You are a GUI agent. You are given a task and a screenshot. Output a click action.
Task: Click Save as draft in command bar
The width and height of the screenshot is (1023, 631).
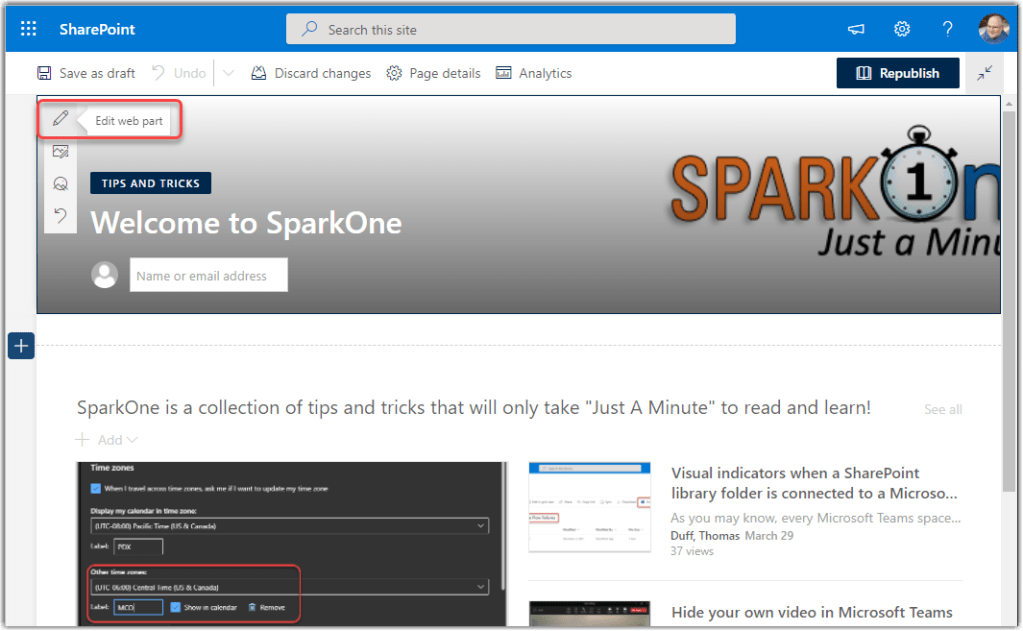(86, 73)
